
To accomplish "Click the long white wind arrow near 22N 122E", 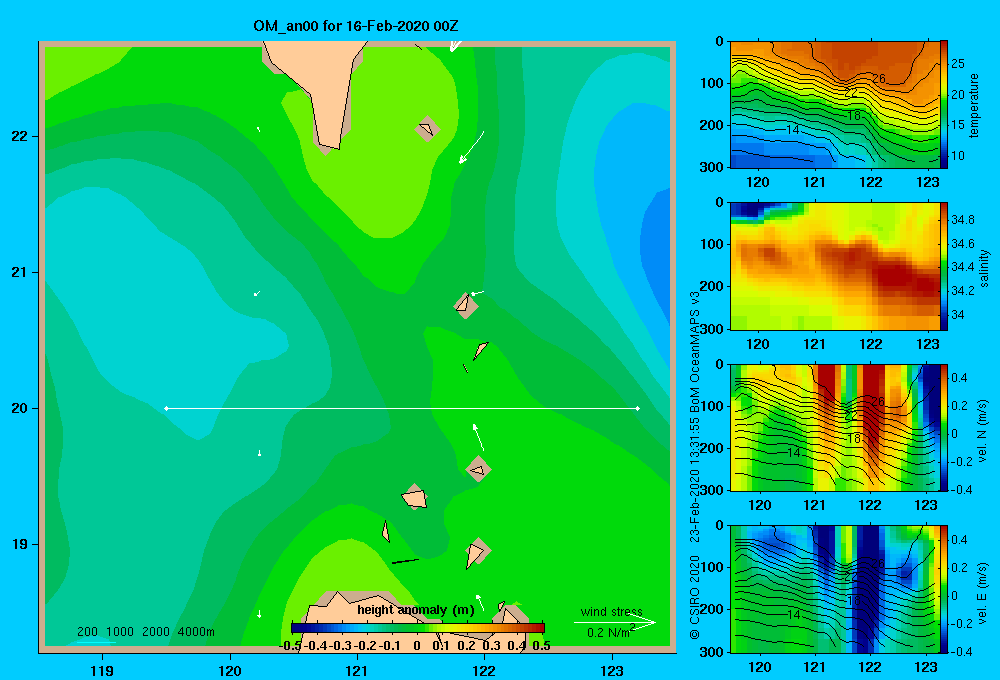I will 471,147.
